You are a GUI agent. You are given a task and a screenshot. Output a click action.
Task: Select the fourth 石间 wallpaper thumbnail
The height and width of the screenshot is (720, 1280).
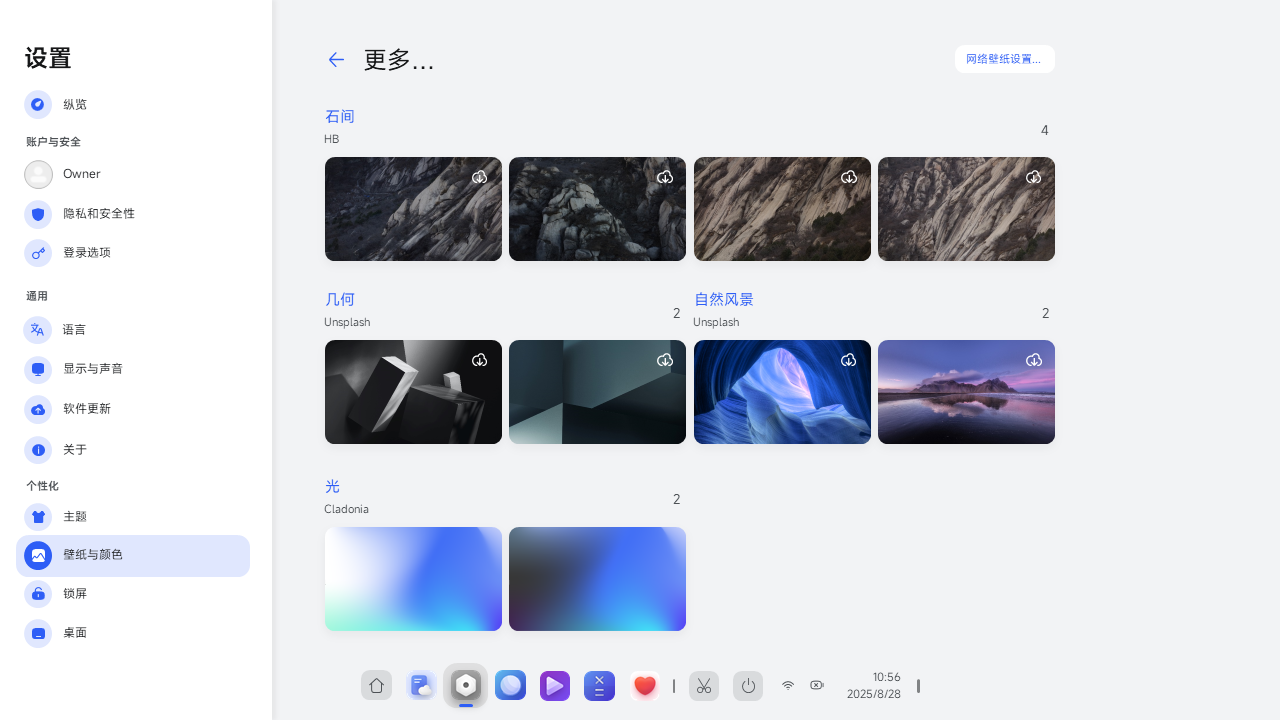pos(966,209)
